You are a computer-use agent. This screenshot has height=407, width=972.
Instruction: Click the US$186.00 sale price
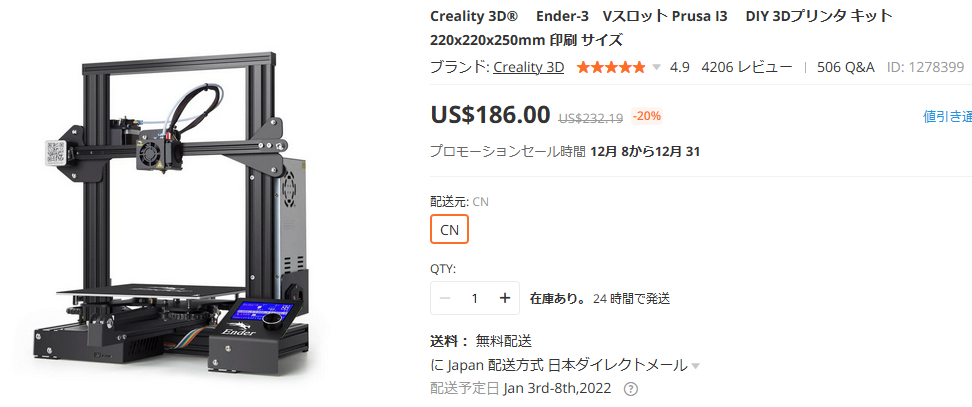tap(490, 115)
